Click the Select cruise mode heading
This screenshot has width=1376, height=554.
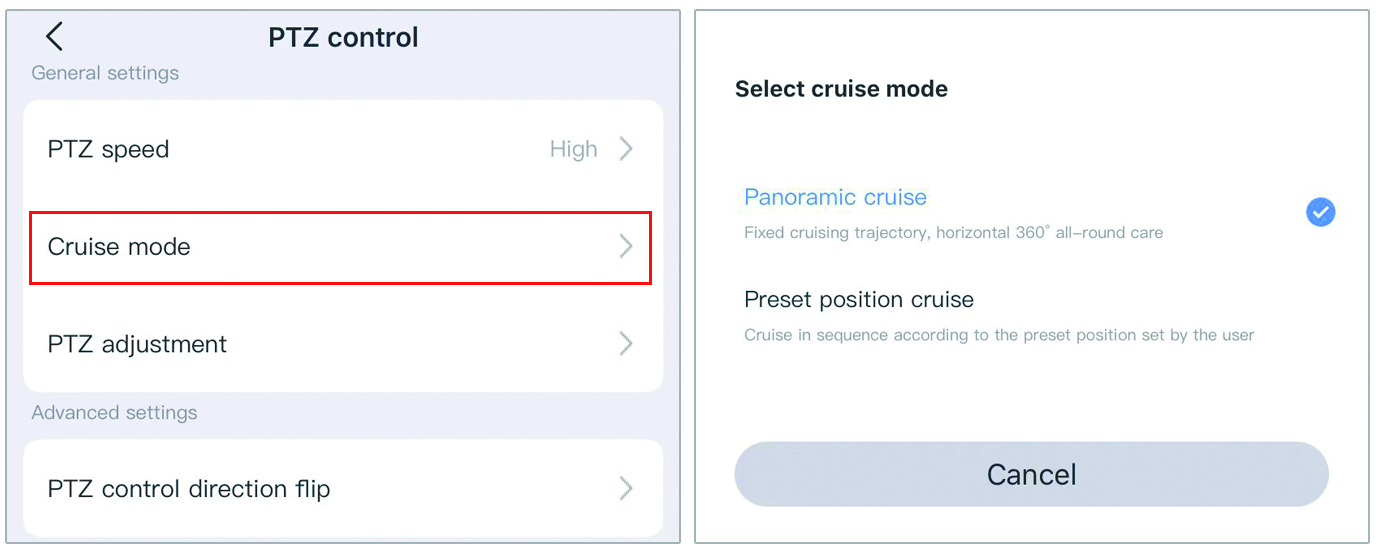pos(841,89)
